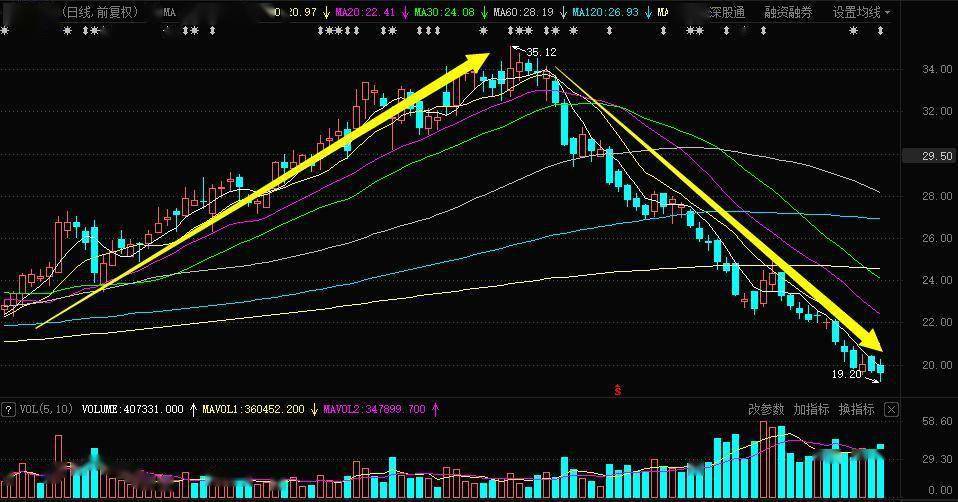
Task: Open the 日线 前复权 period selector
Action: tap(100, 13)
